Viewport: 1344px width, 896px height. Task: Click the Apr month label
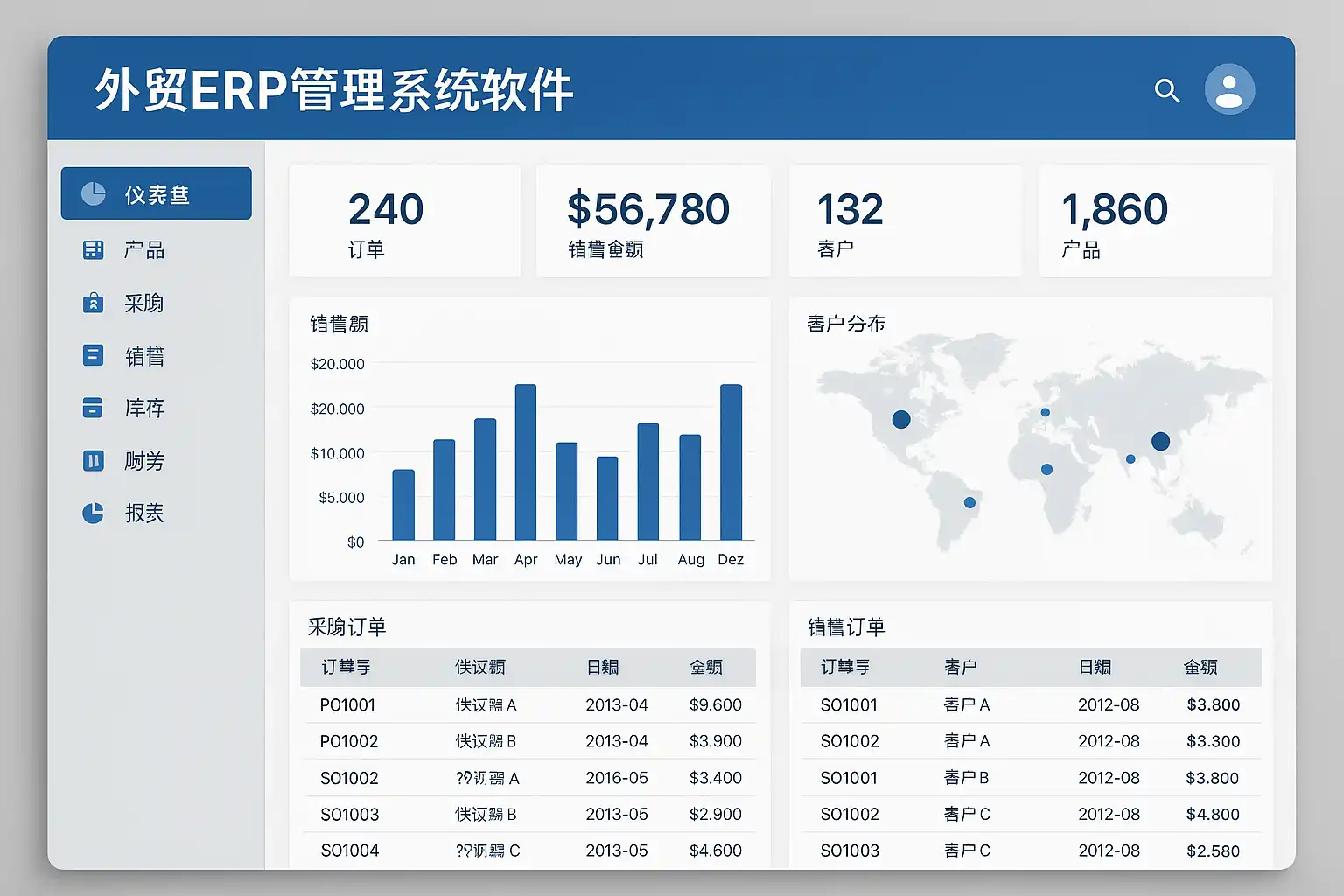[526, 560]
